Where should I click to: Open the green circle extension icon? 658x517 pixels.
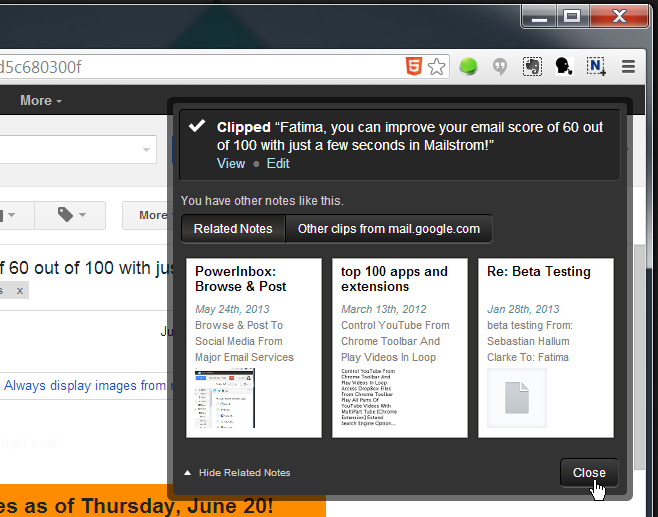468,66
